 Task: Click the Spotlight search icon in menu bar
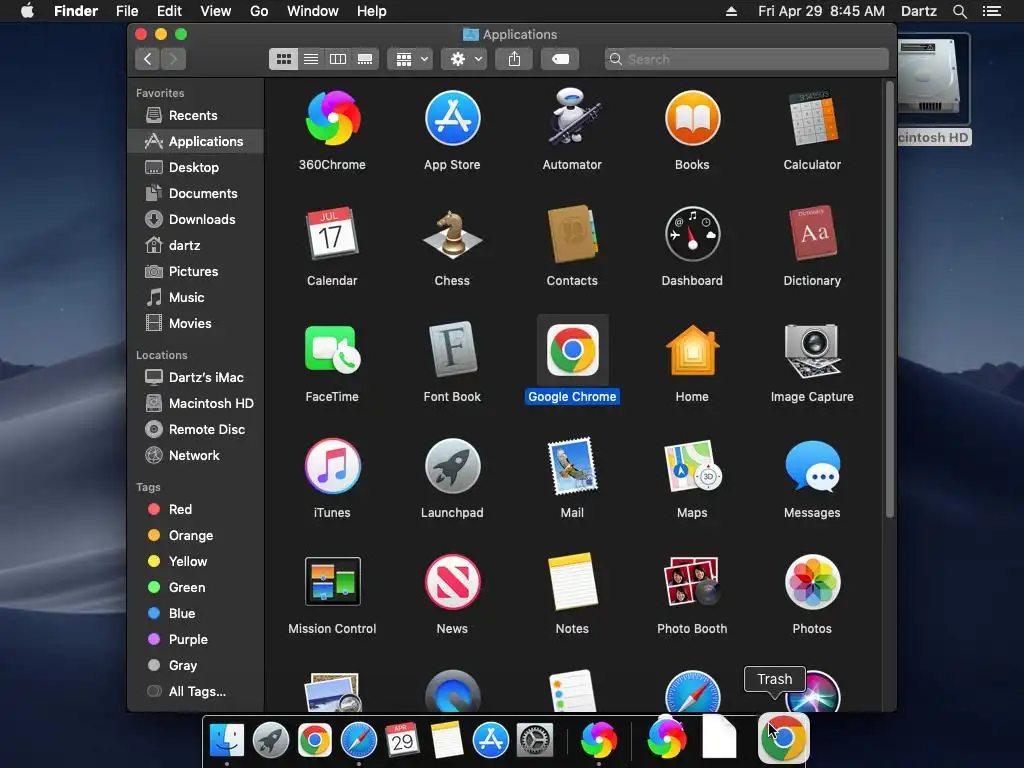[959, 11]
